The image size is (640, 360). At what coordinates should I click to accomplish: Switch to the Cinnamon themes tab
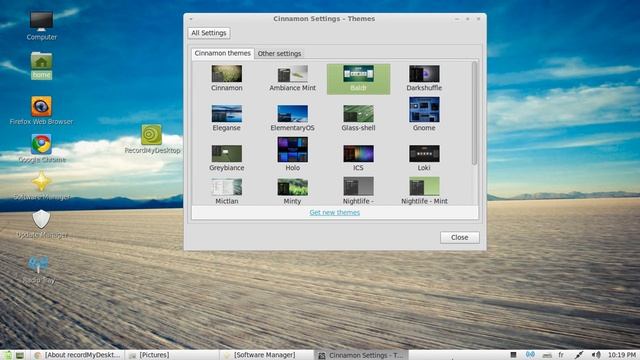point(222,53)
